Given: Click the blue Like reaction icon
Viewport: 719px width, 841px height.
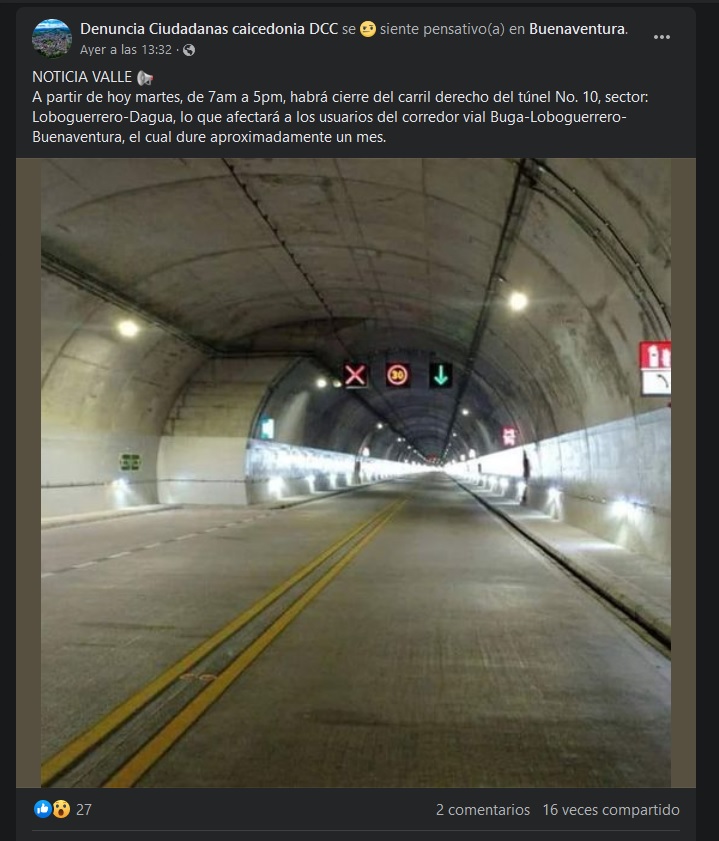Looking at the screenshot, I should (x=42, y=809).
